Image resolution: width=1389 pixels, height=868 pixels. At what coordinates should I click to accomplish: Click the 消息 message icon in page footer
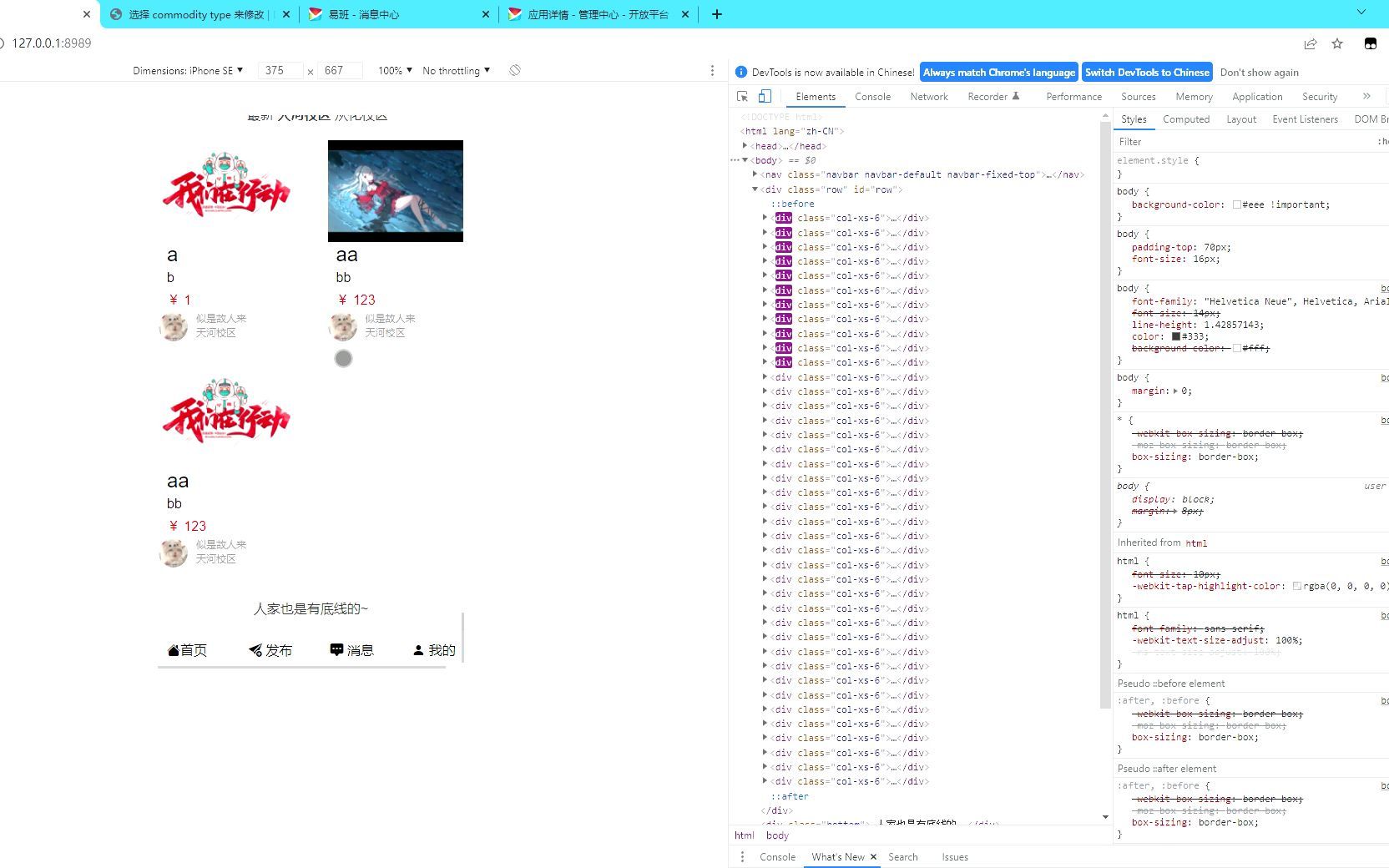point(336,649)
